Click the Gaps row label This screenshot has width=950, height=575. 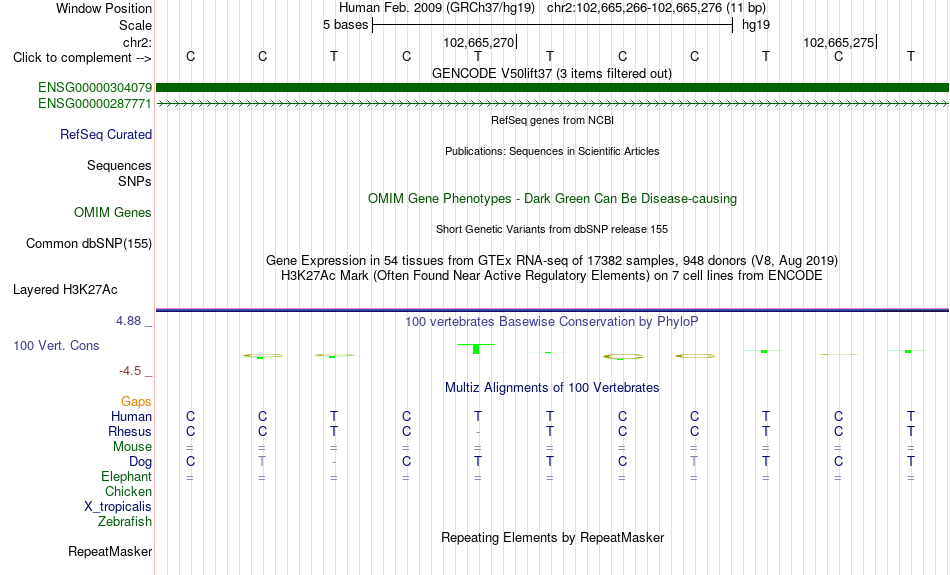136,402
